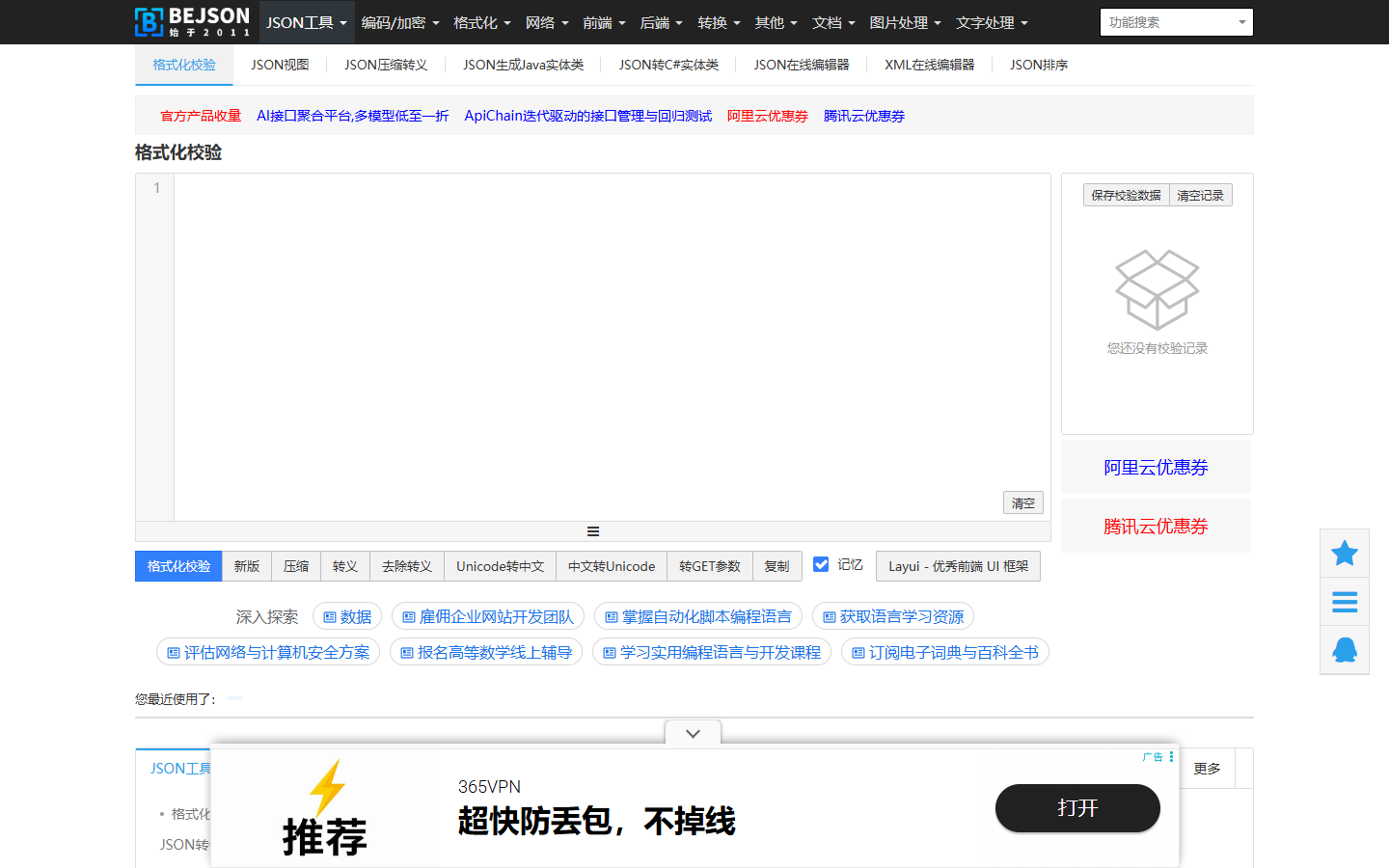Viewport: 1389px width, 868px height.
Task: Click the 压缩 button
Action: [x=296, y=566]
